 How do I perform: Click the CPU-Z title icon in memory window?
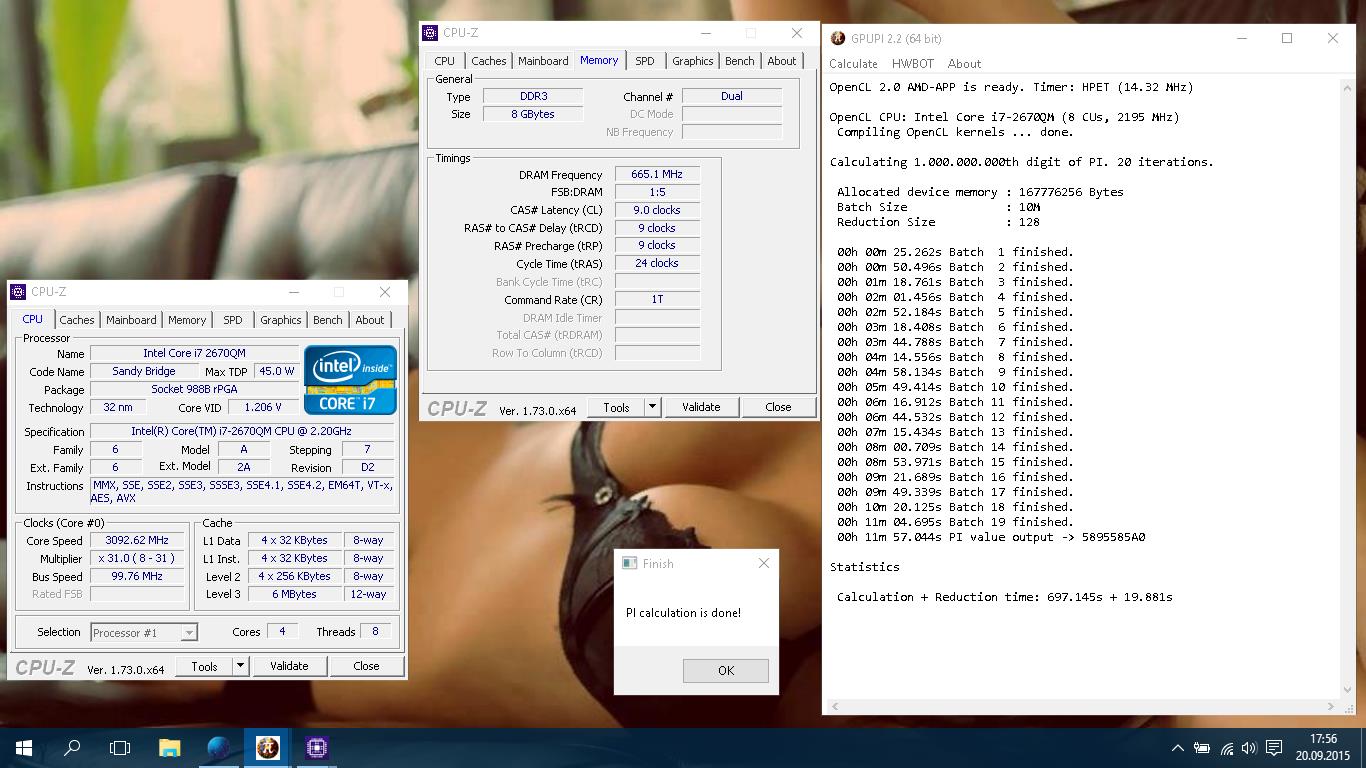tap(430, 33)
